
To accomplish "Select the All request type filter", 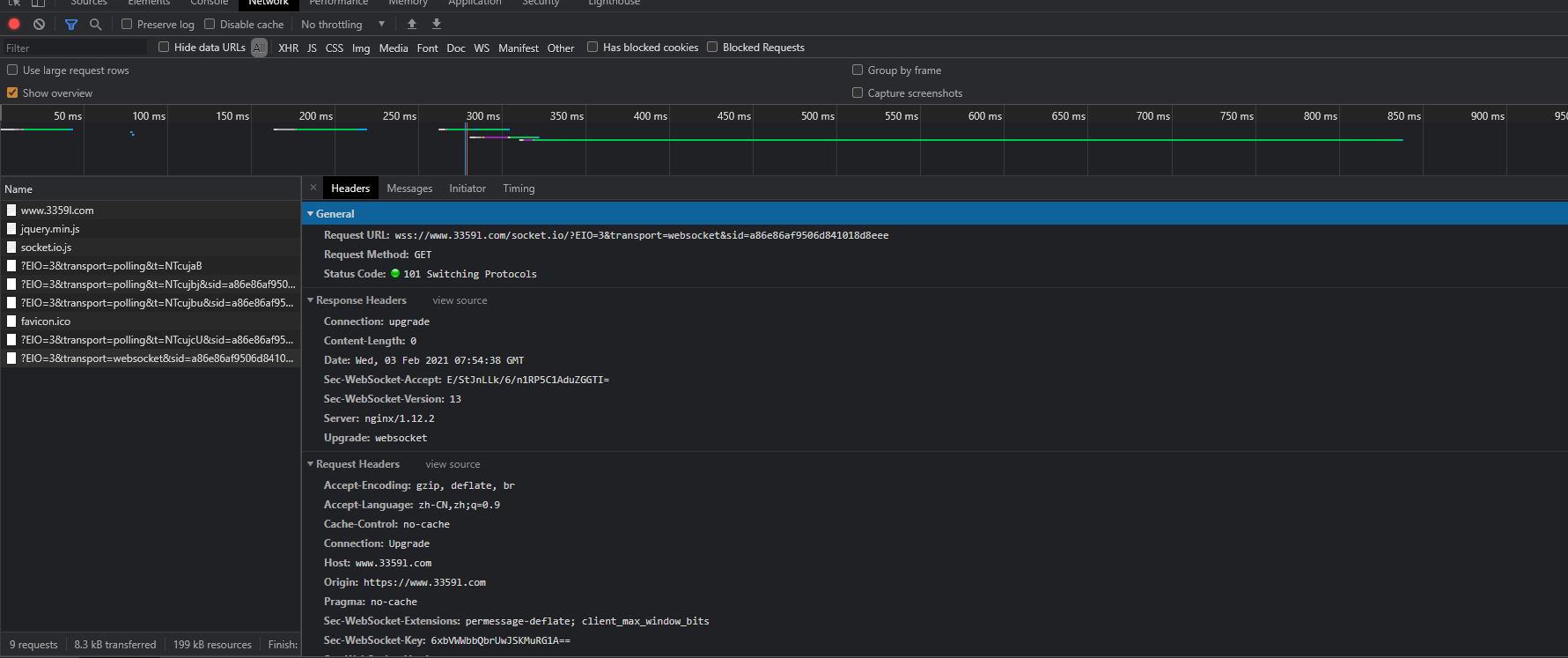I will [x=259, y=48].
